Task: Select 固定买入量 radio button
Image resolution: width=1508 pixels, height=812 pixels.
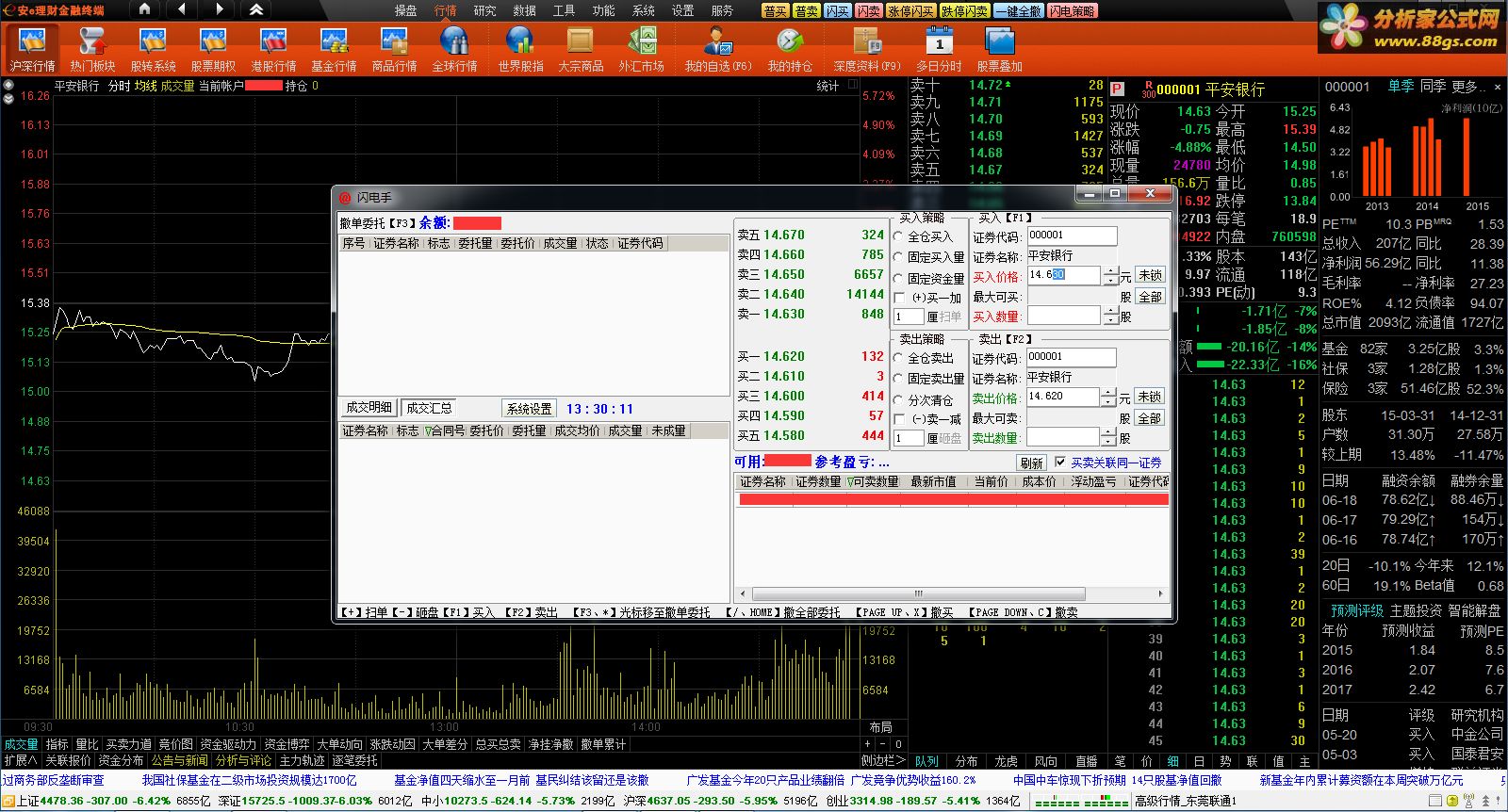Action: click(898, 257)
